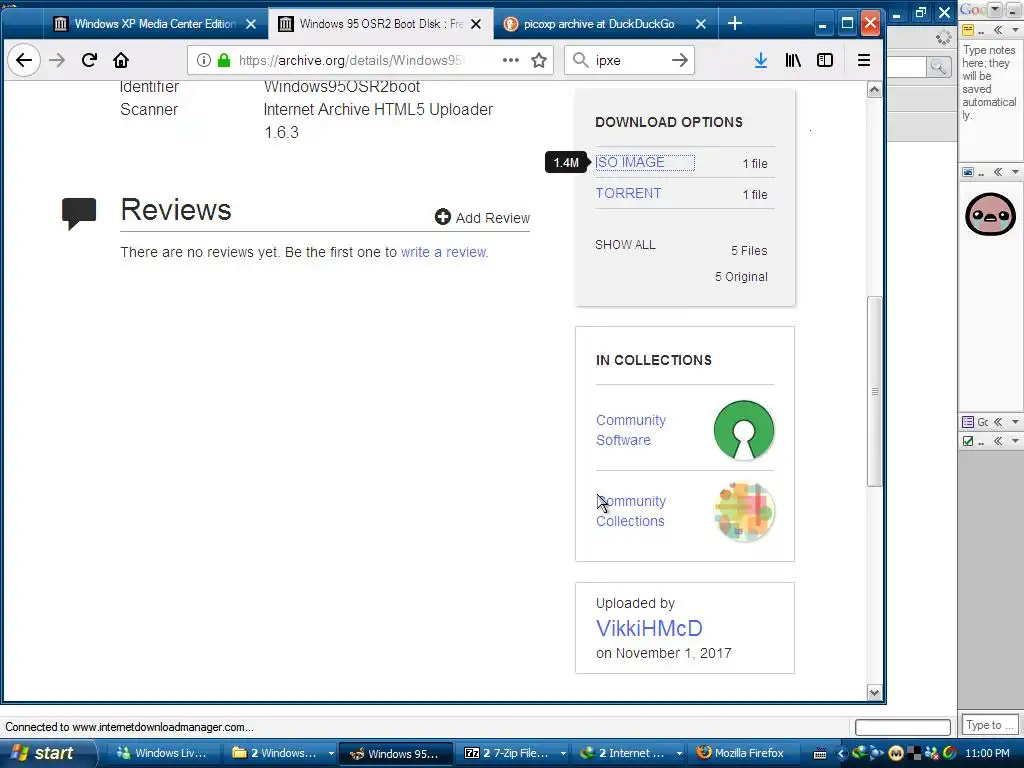Show site information via the info icon
Viewport: 1024px width, 768px height.
click(204, 60)
